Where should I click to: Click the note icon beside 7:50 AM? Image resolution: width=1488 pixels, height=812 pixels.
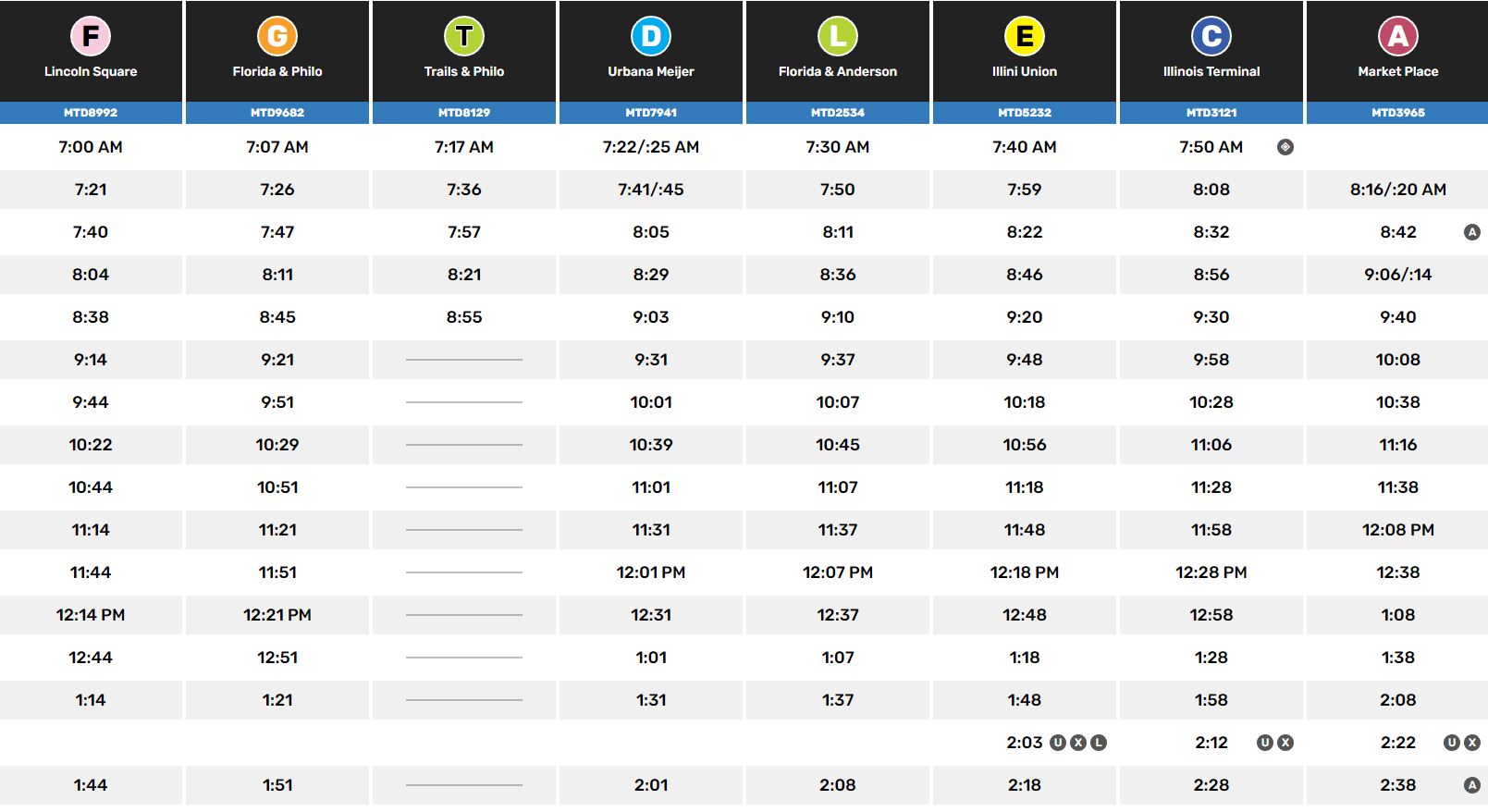click(x=1285, y=147)
